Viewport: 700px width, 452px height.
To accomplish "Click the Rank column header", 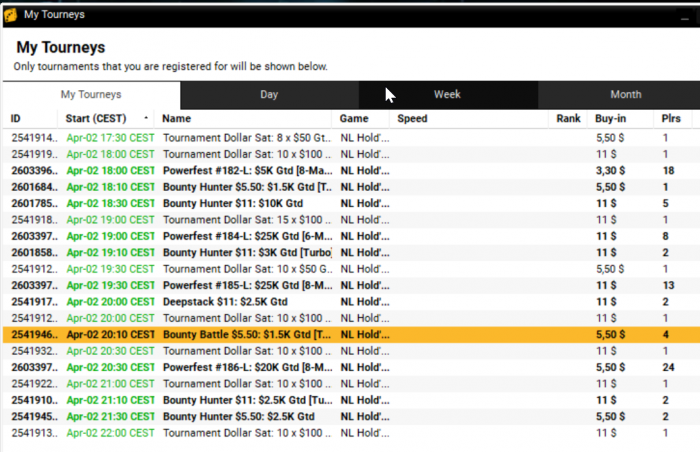I will click(x=568, y=119).
